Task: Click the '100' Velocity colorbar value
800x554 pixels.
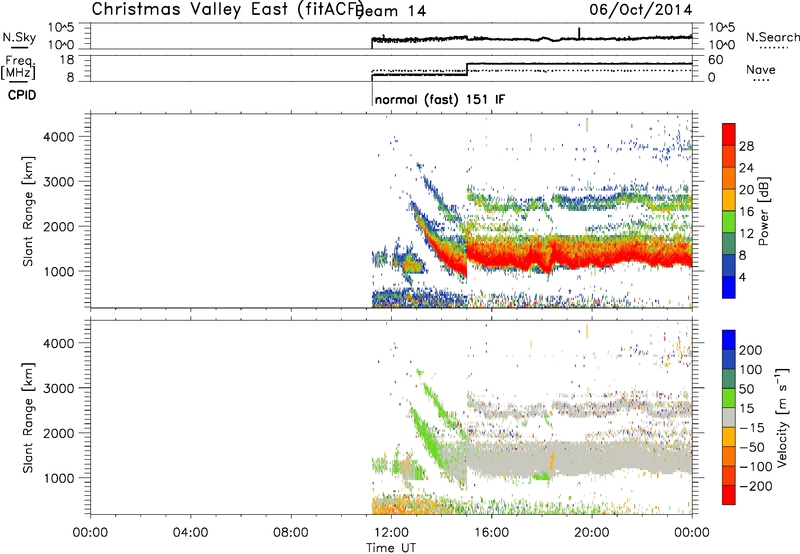Action: point(751,369)
